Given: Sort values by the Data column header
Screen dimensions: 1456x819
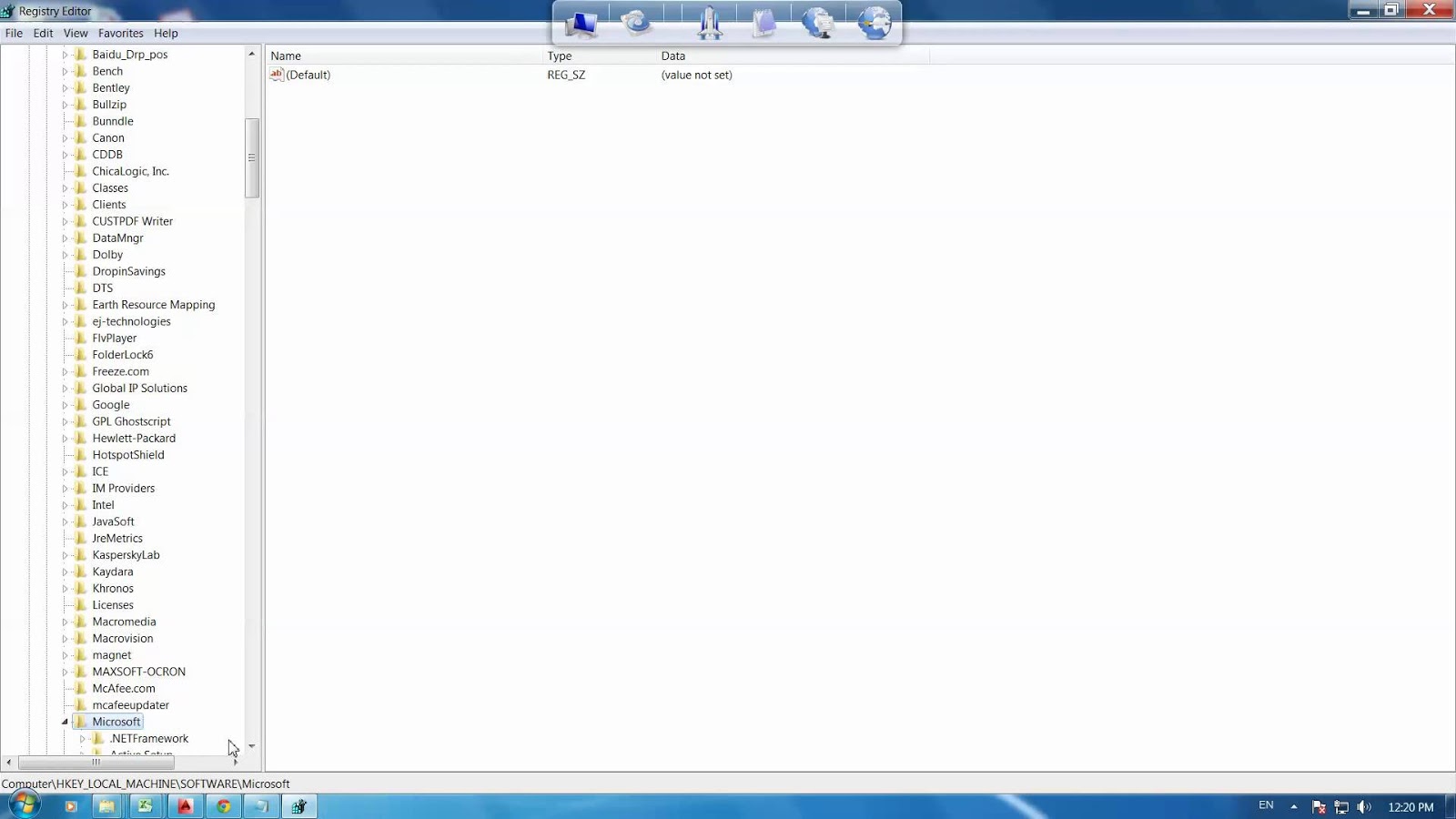Looking at the screenshot, I should 793,56.
